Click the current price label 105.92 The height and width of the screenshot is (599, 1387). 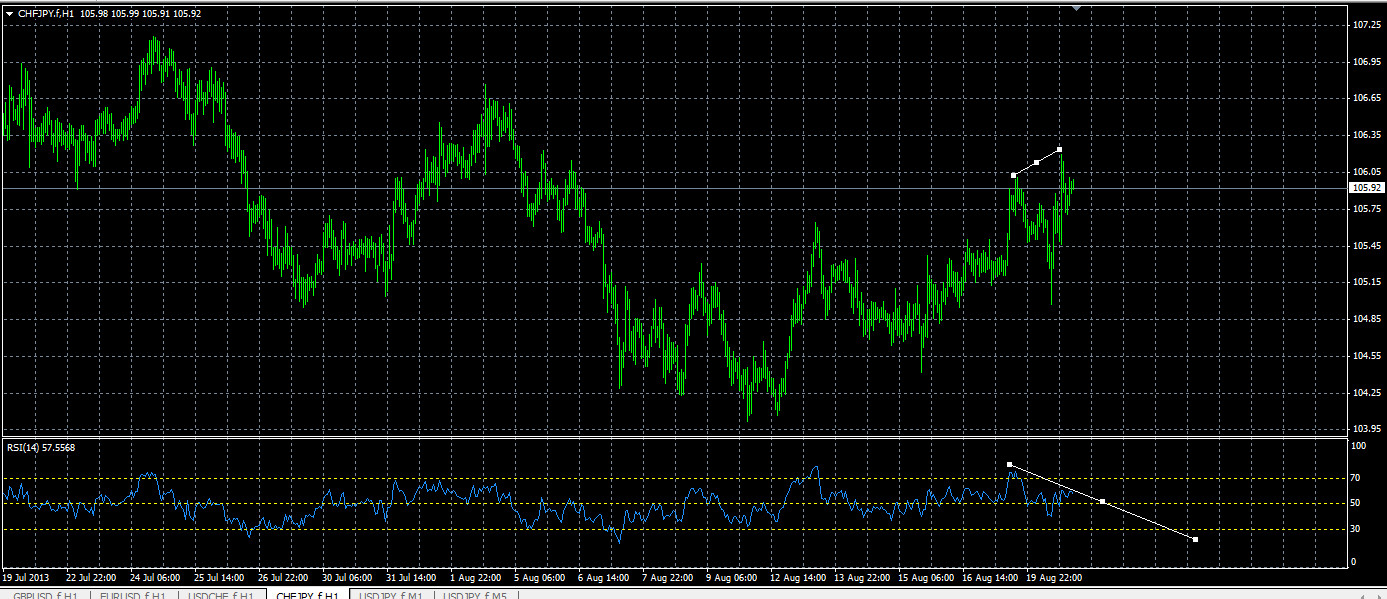(x=1366, y=188)
